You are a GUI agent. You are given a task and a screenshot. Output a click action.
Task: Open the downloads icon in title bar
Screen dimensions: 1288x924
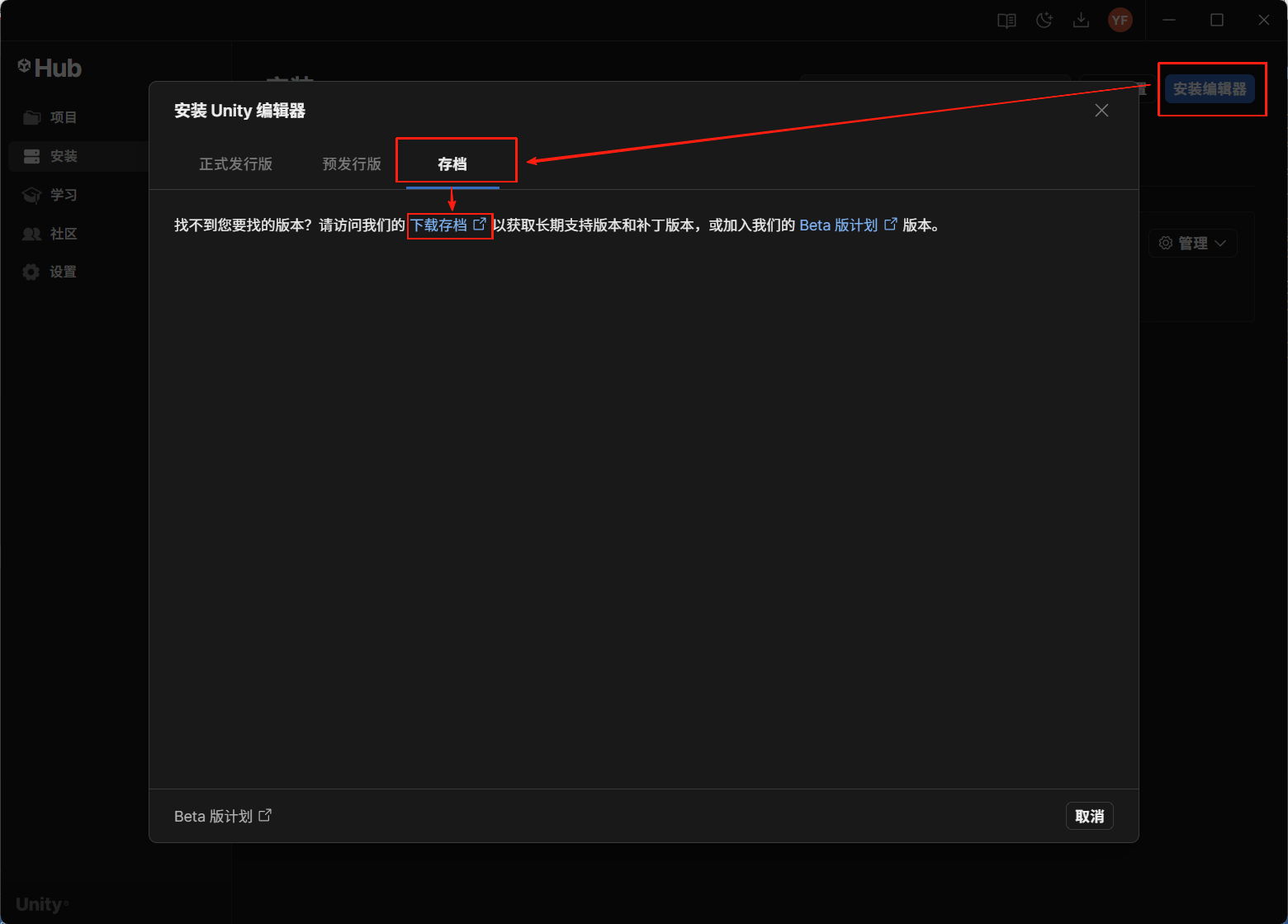point(1081,21)
